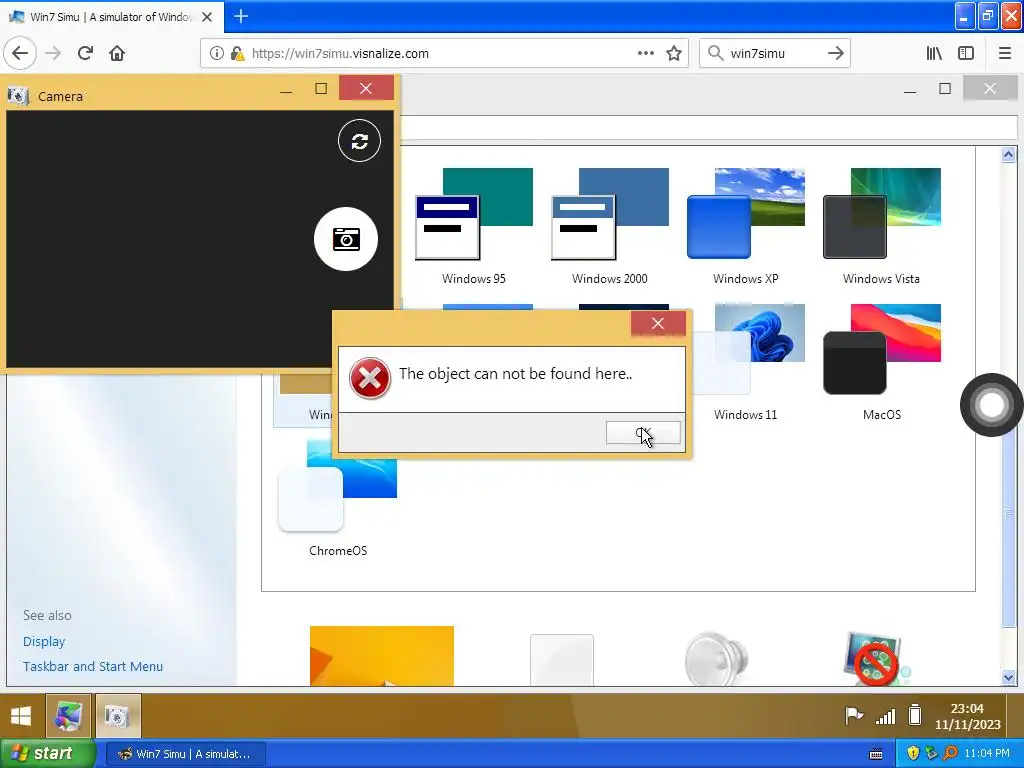1024x768 pixels.
Task: Click the win7simu search box
Action: pos(773,54)
